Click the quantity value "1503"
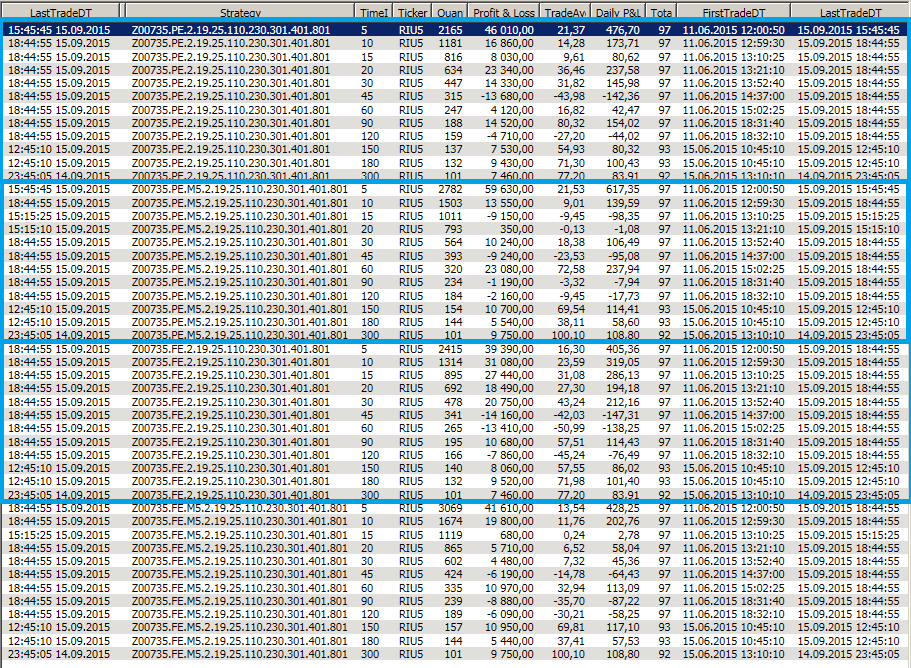 click(x=450, y=203)
